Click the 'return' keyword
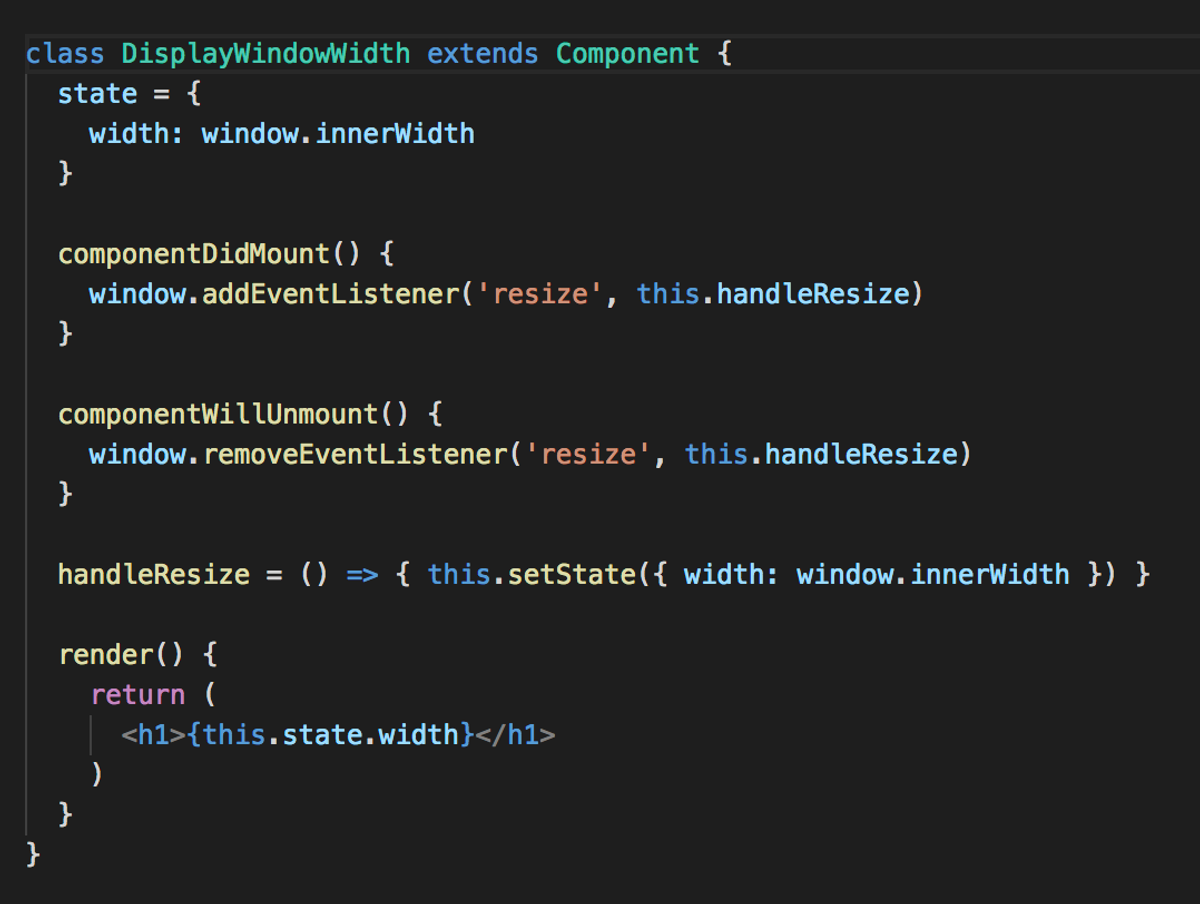Screen dimensions: 1200x904 (x=138, y=695)
